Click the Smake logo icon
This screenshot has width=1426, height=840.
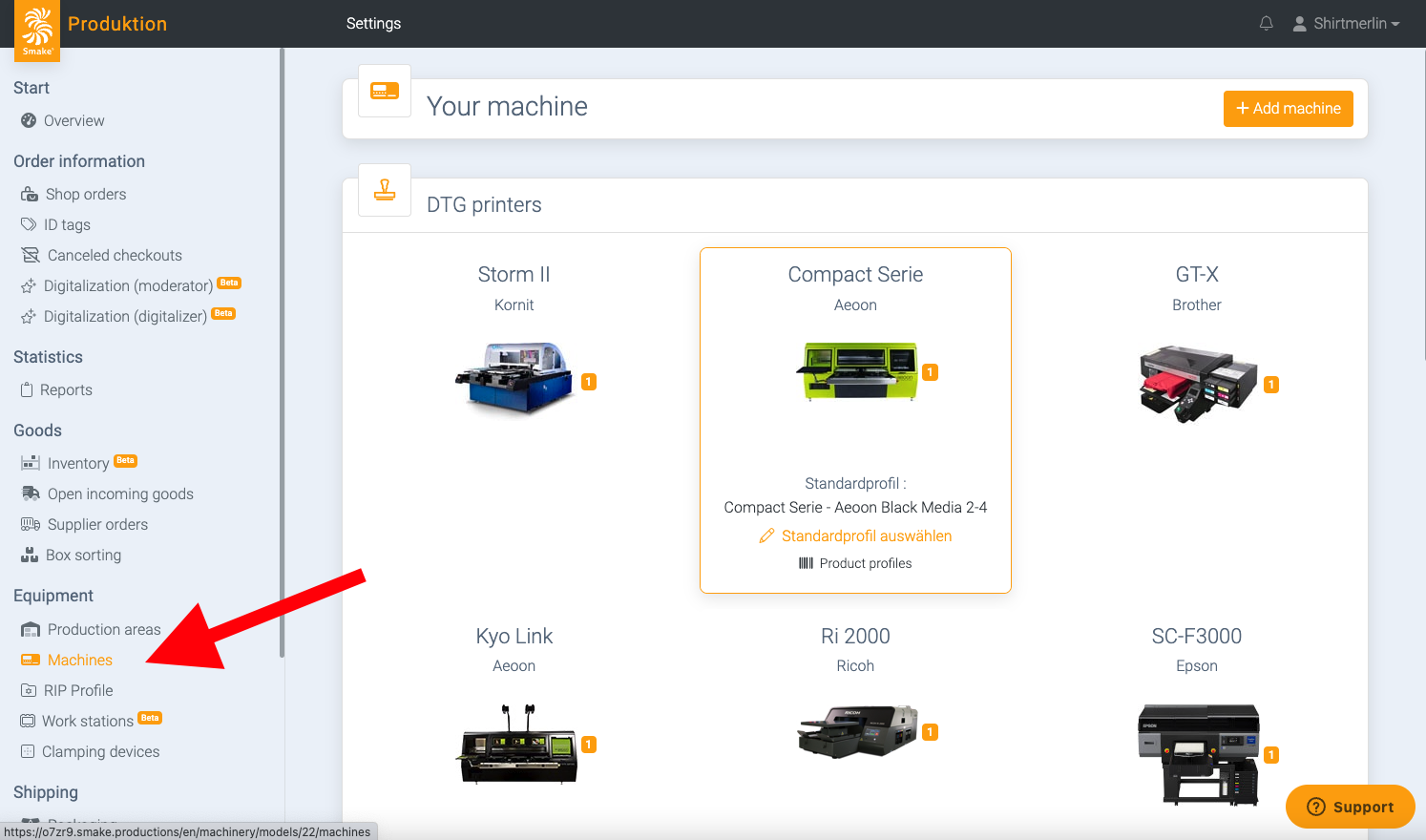37,31
